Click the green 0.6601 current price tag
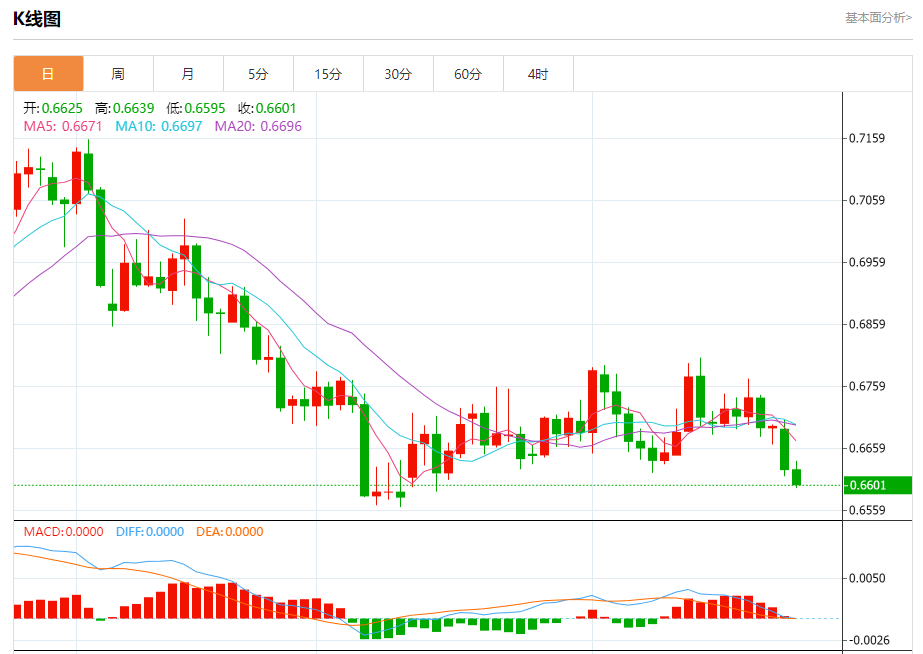This screenshot has height=654, width=923. click(x=877, y=485)
